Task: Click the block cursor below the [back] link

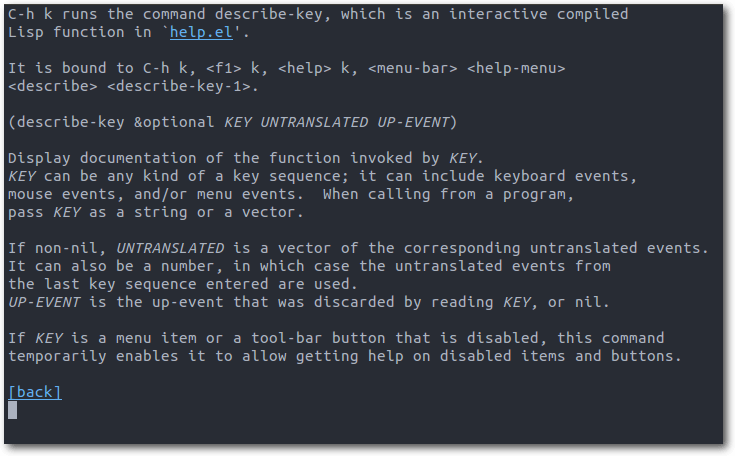Action: [13, 411]
